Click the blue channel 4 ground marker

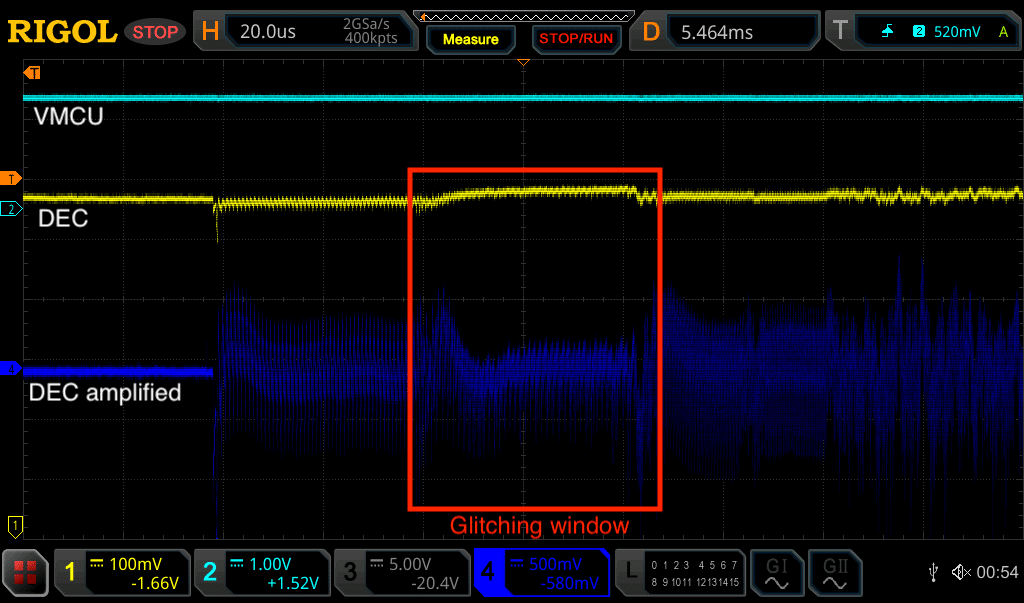(12, 369)
